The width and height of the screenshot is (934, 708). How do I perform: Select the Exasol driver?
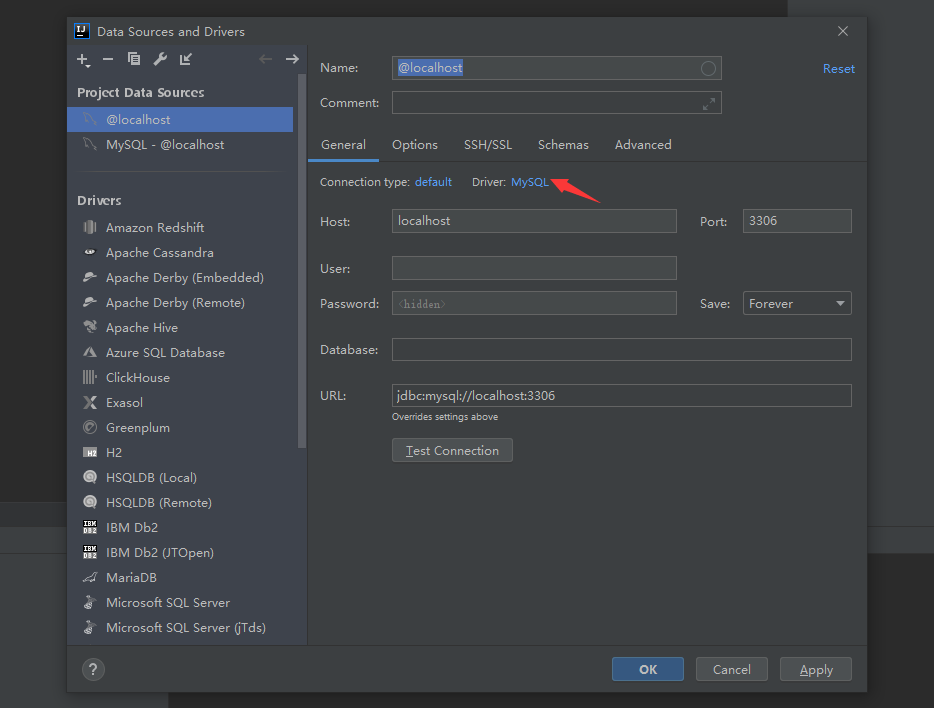pos(182,403)
